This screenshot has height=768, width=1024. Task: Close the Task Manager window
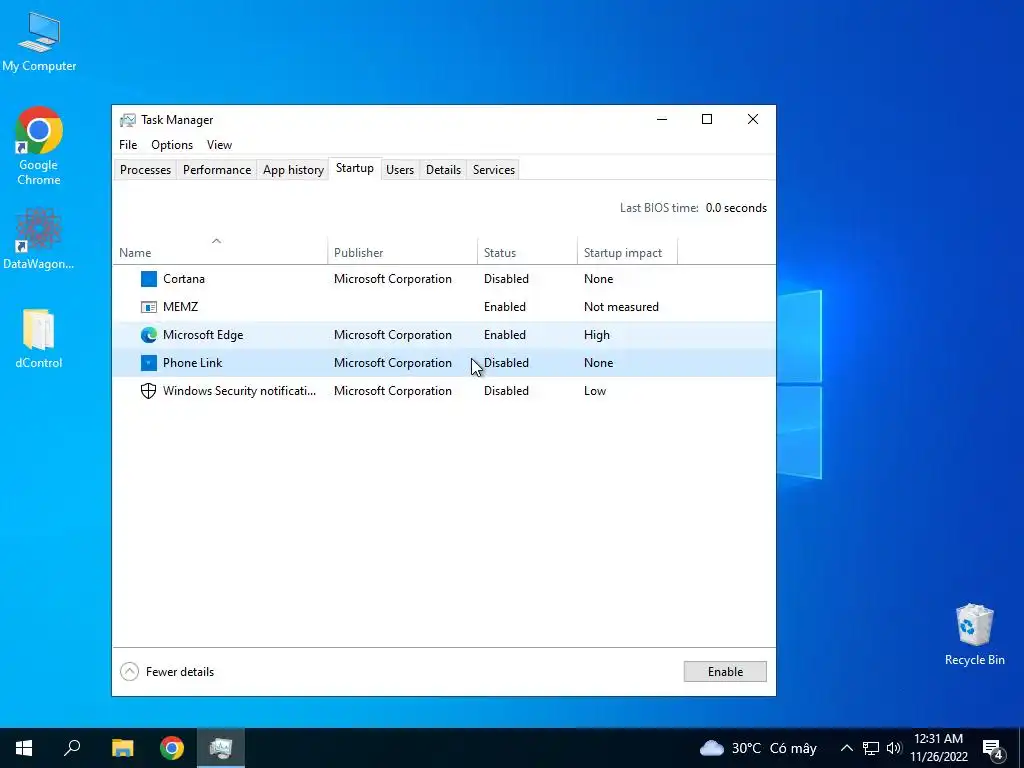pyautogui.click(x=752, y=120)
